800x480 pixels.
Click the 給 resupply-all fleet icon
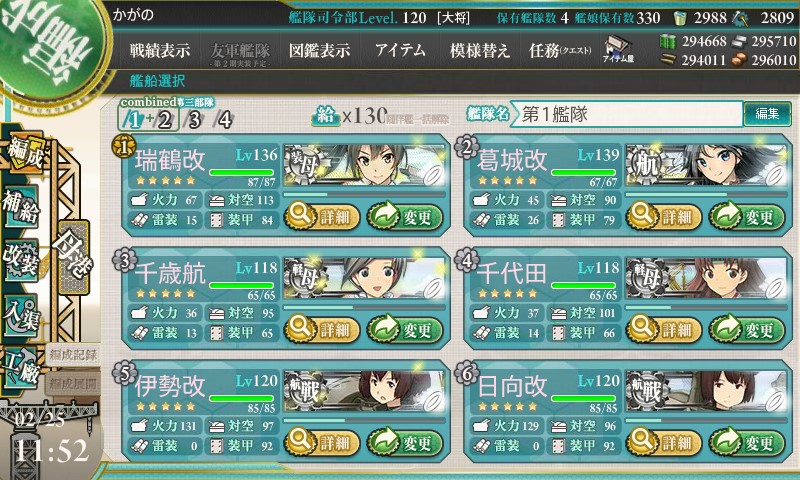click(326, 116)
